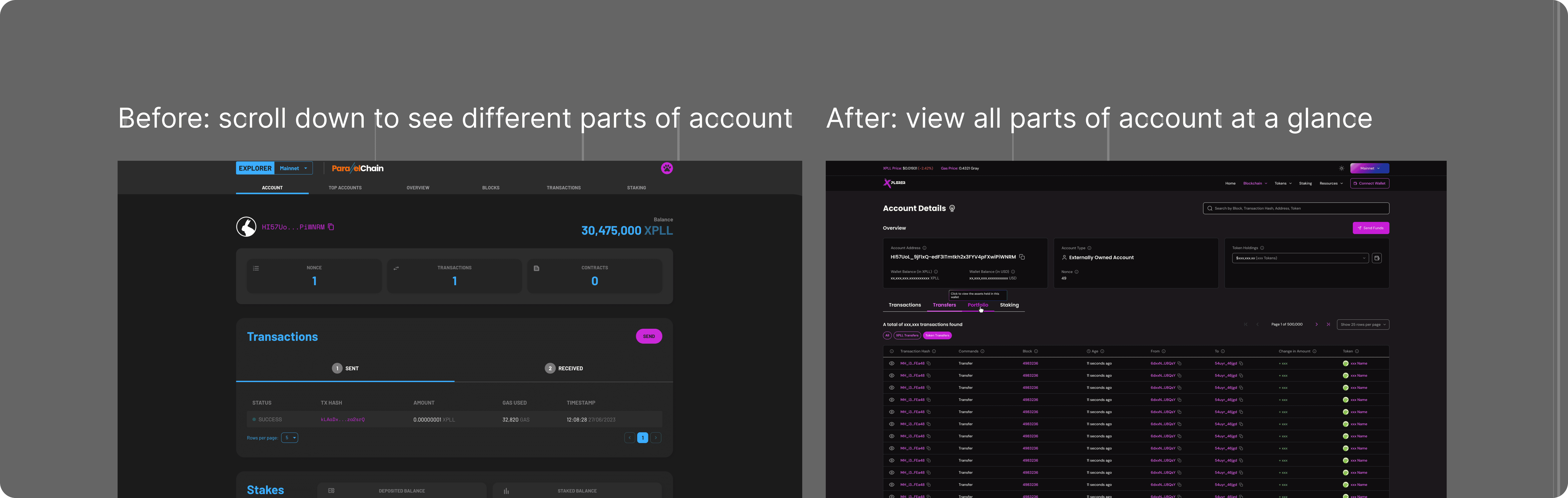Viewport: 1568px width, 498px height.
Task: Copy the full account address in Overview
Action: coord(1022,257)
